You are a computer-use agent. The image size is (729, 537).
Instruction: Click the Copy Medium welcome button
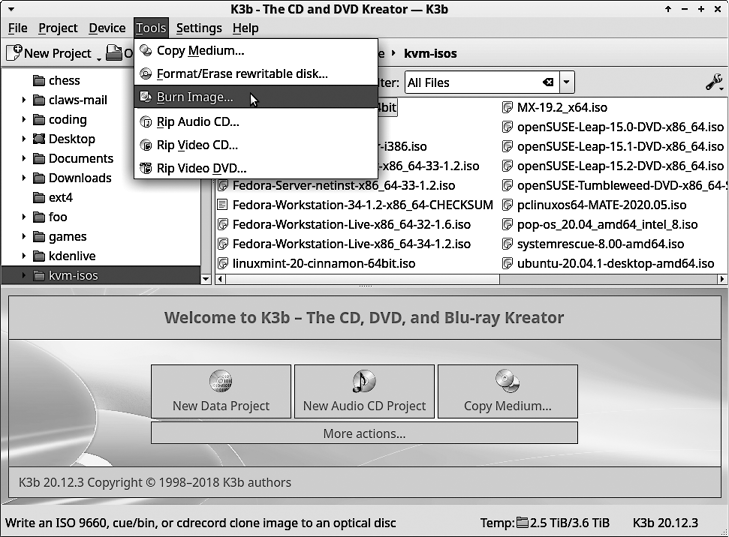[x=507, y=391]
